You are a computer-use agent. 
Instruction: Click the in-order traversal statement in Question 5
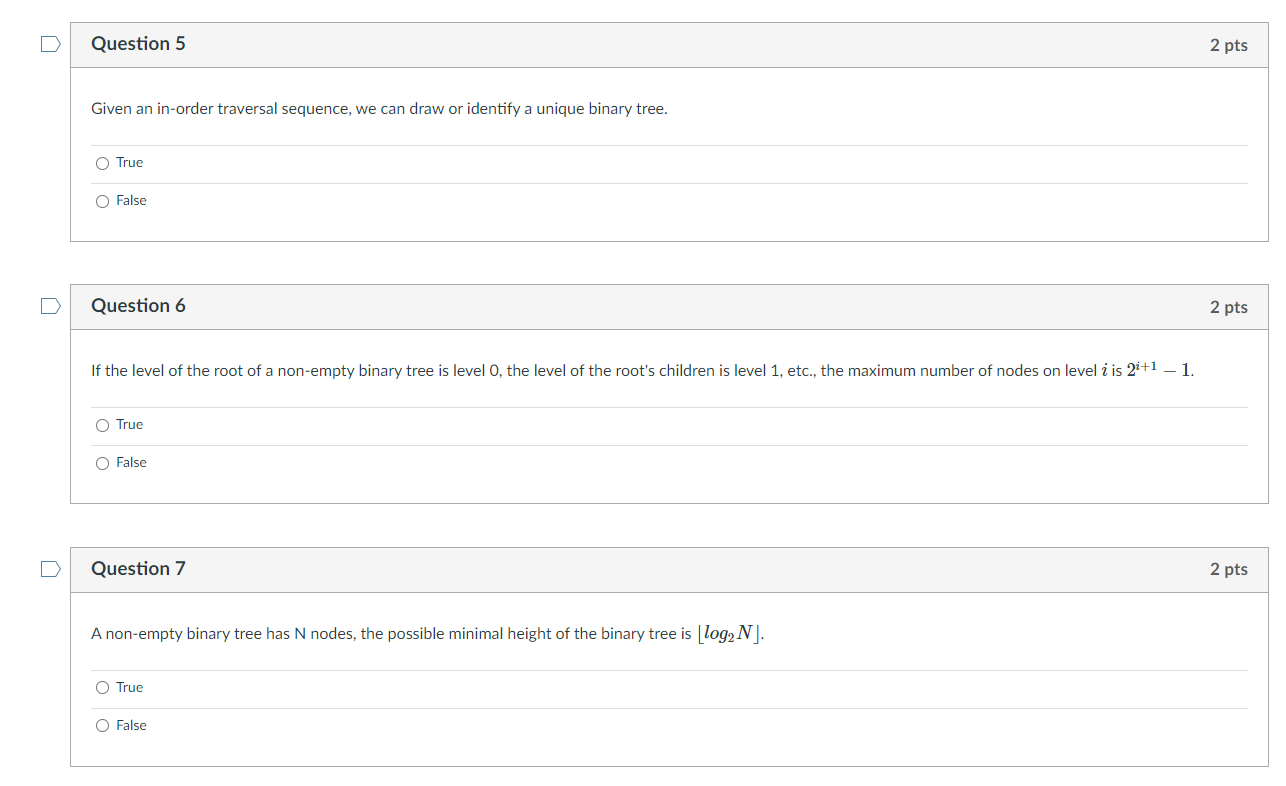(379, 108)
